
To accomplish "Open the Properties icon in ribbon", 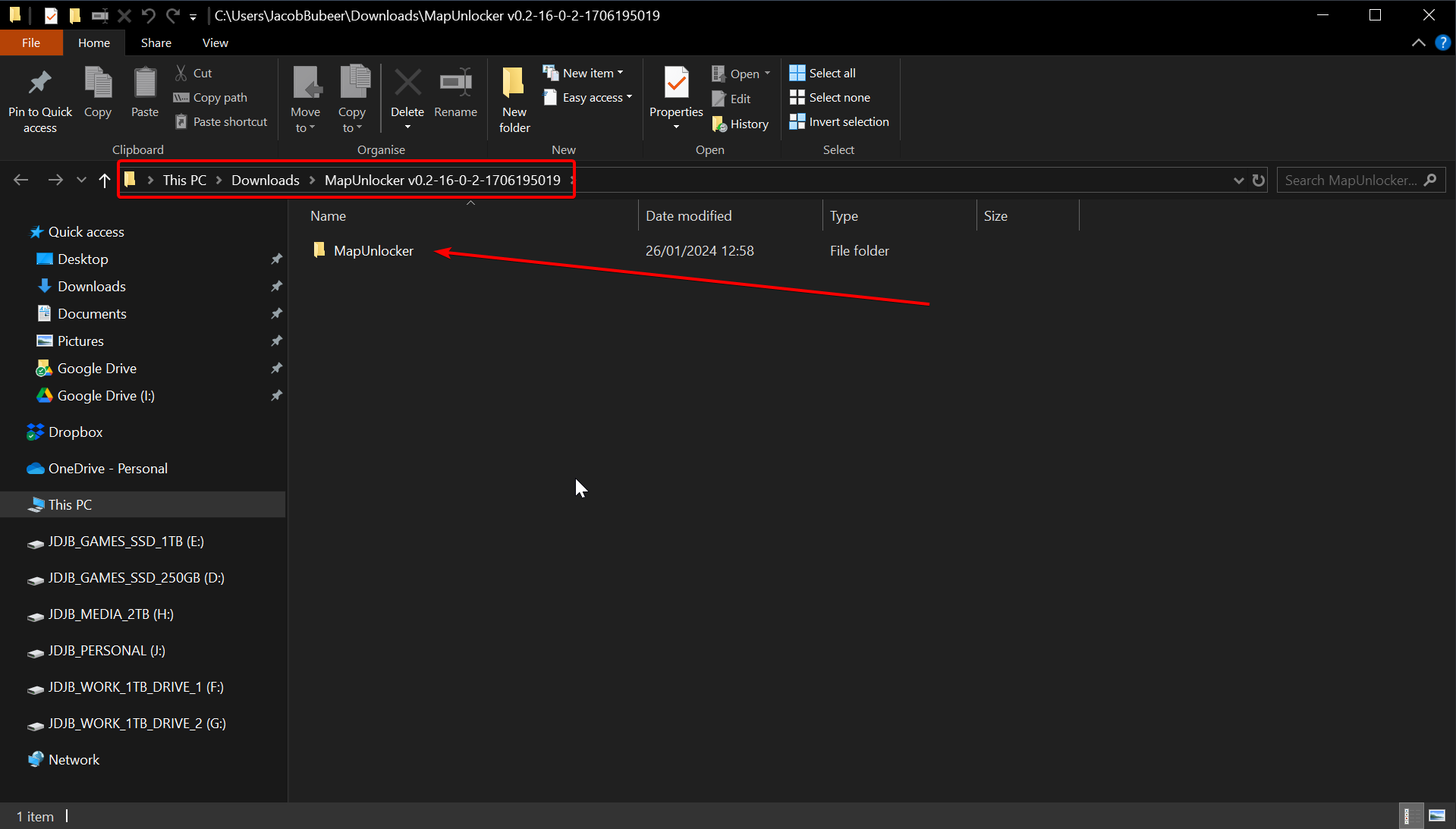I will 675,83.
